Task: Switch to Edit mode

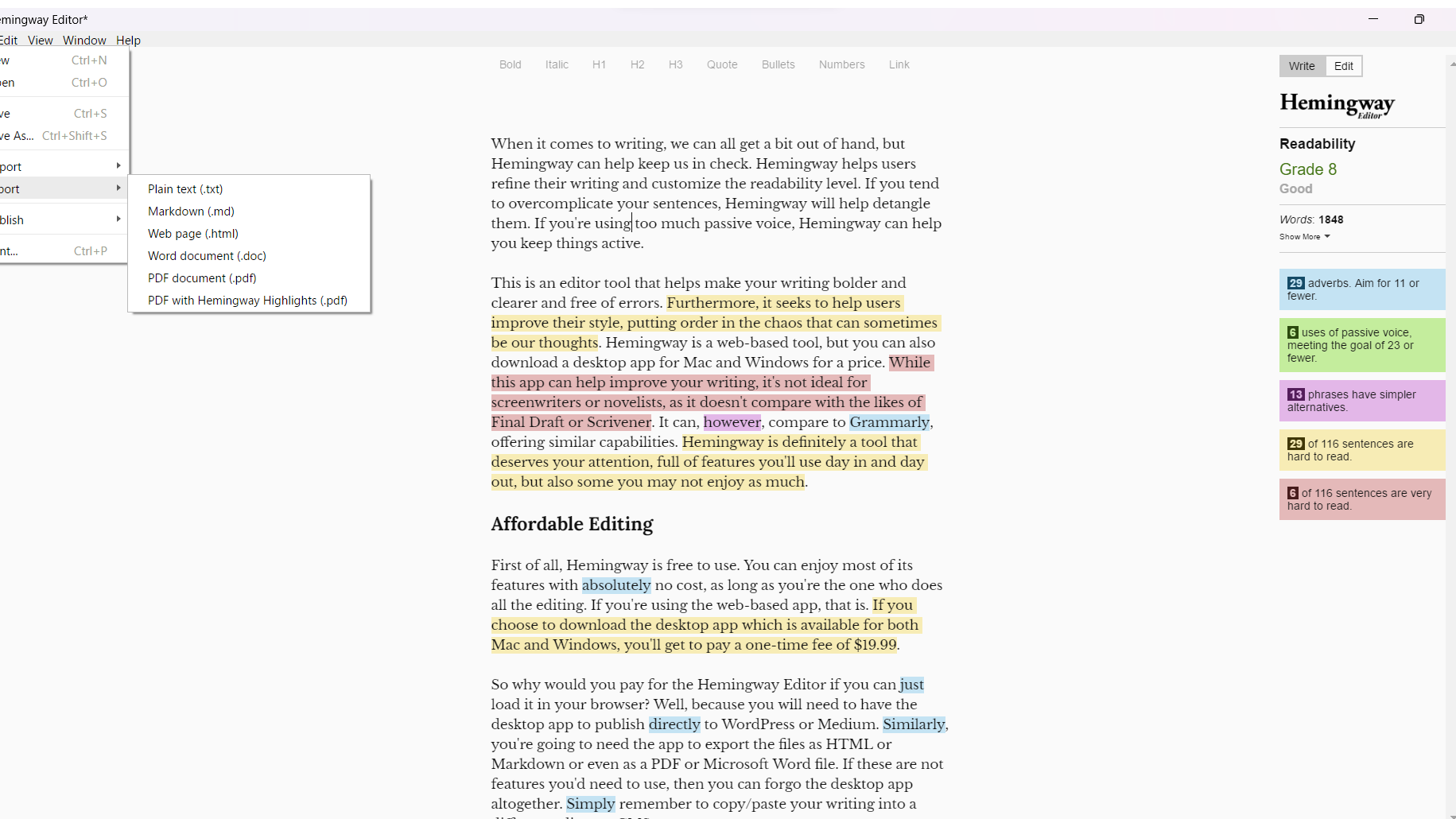Action: click(x=1343, y=65)
